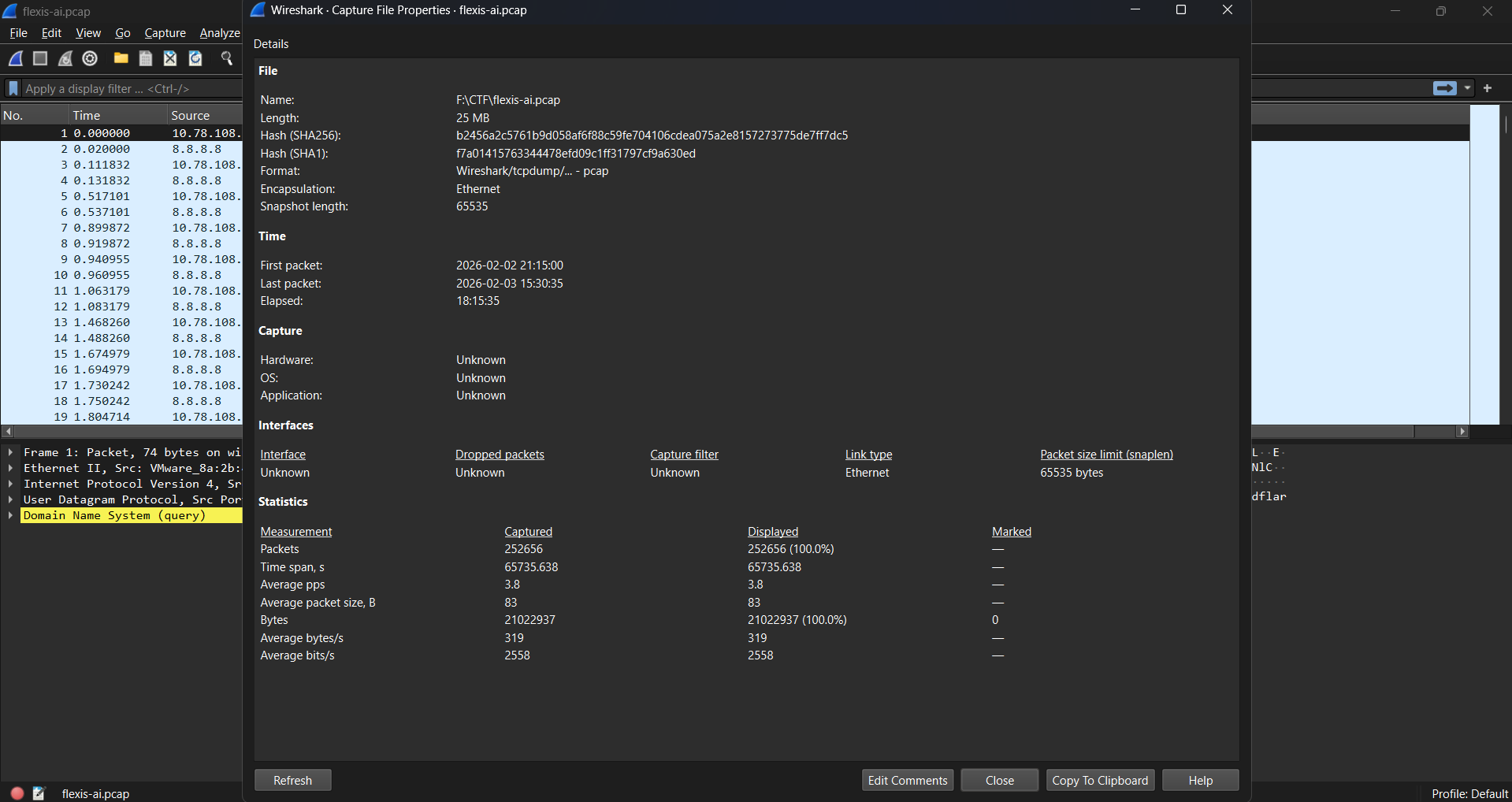Sort packet list by the Source column
The image size is (1512, 802).
(x=205, y=115)
